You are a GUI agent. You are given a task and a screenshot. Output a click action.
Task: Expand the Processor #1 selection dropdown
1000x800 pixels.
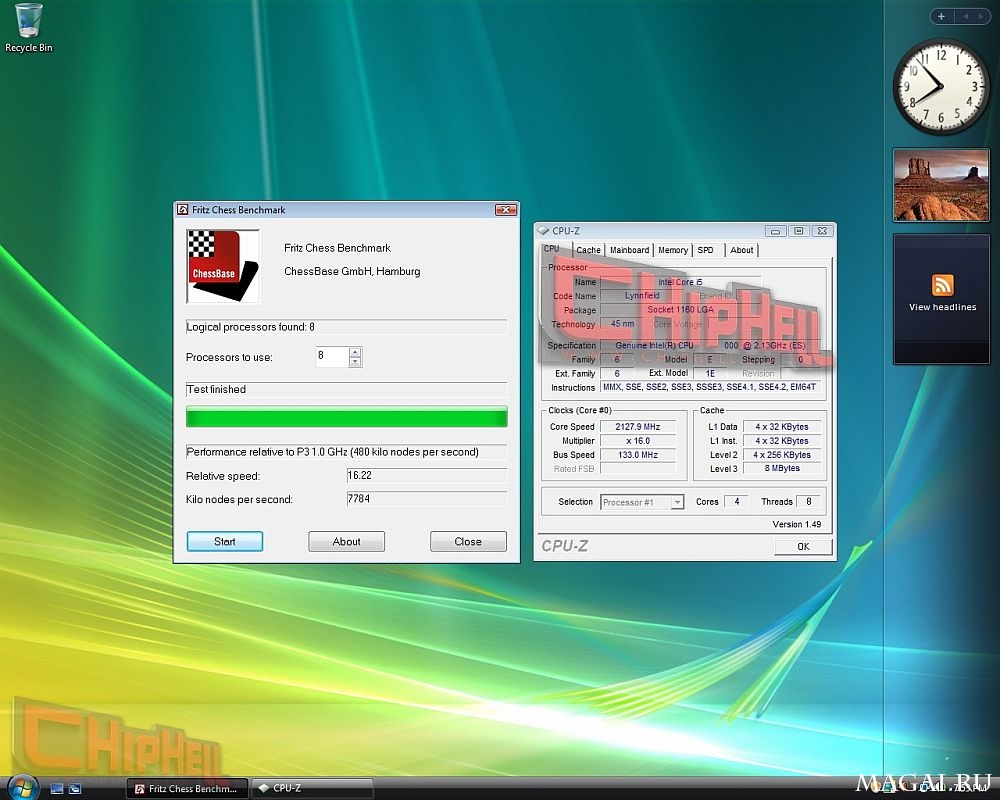coord(677,503)
